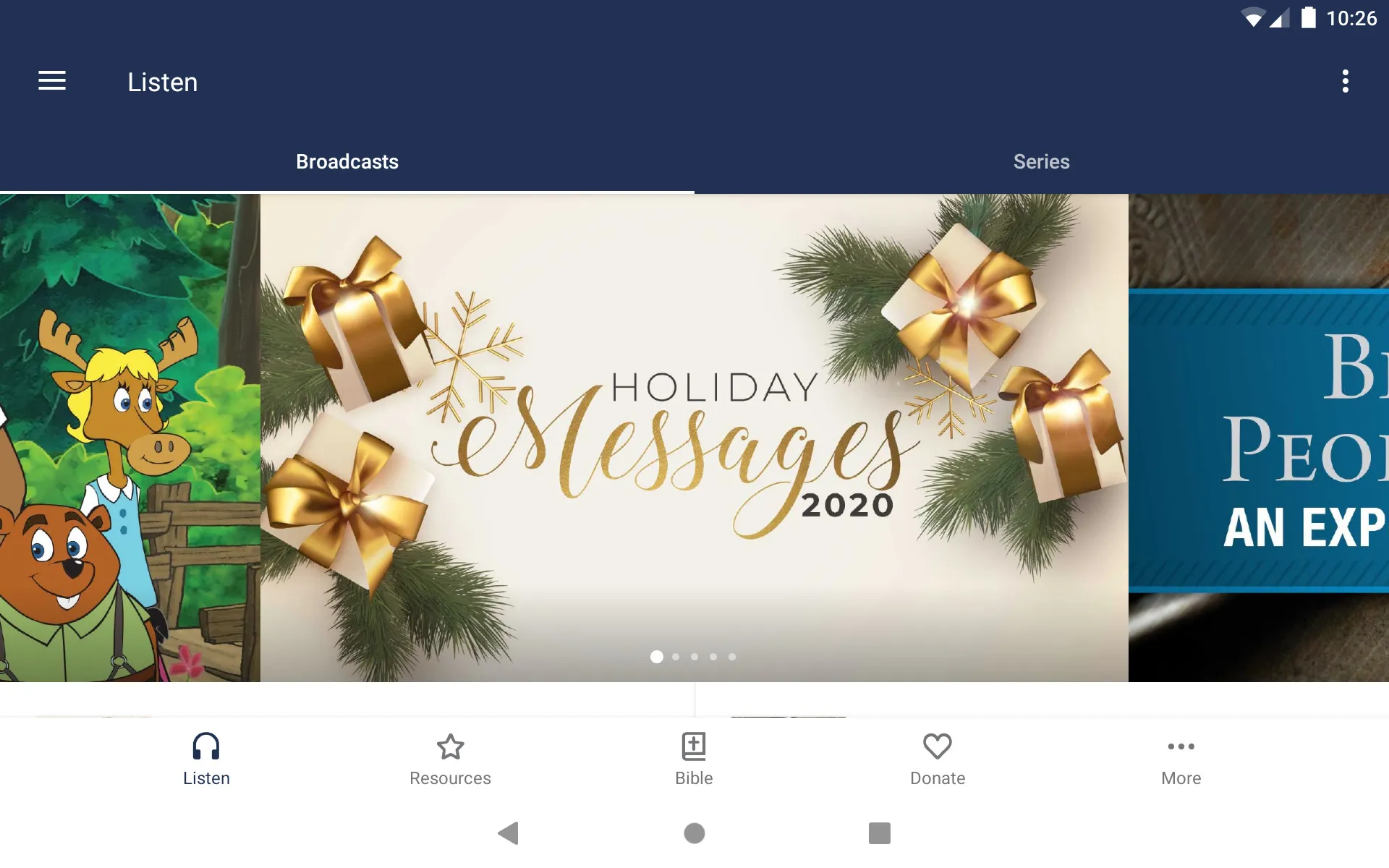Tap the Listen headphones icon

point(205,746)
